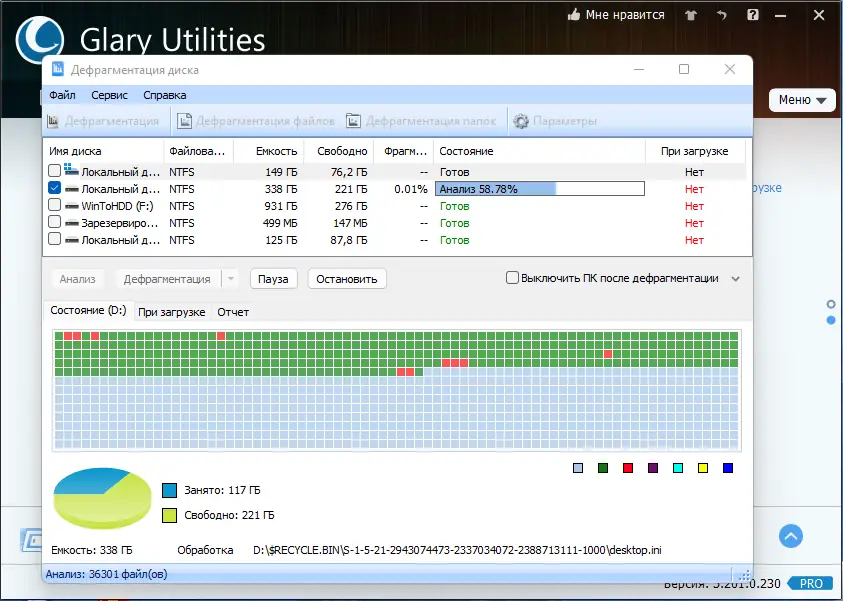Viewport: 843px width, 601px height.
Task: Open the skin t-shirt icon in title bar
Action: 691,15
